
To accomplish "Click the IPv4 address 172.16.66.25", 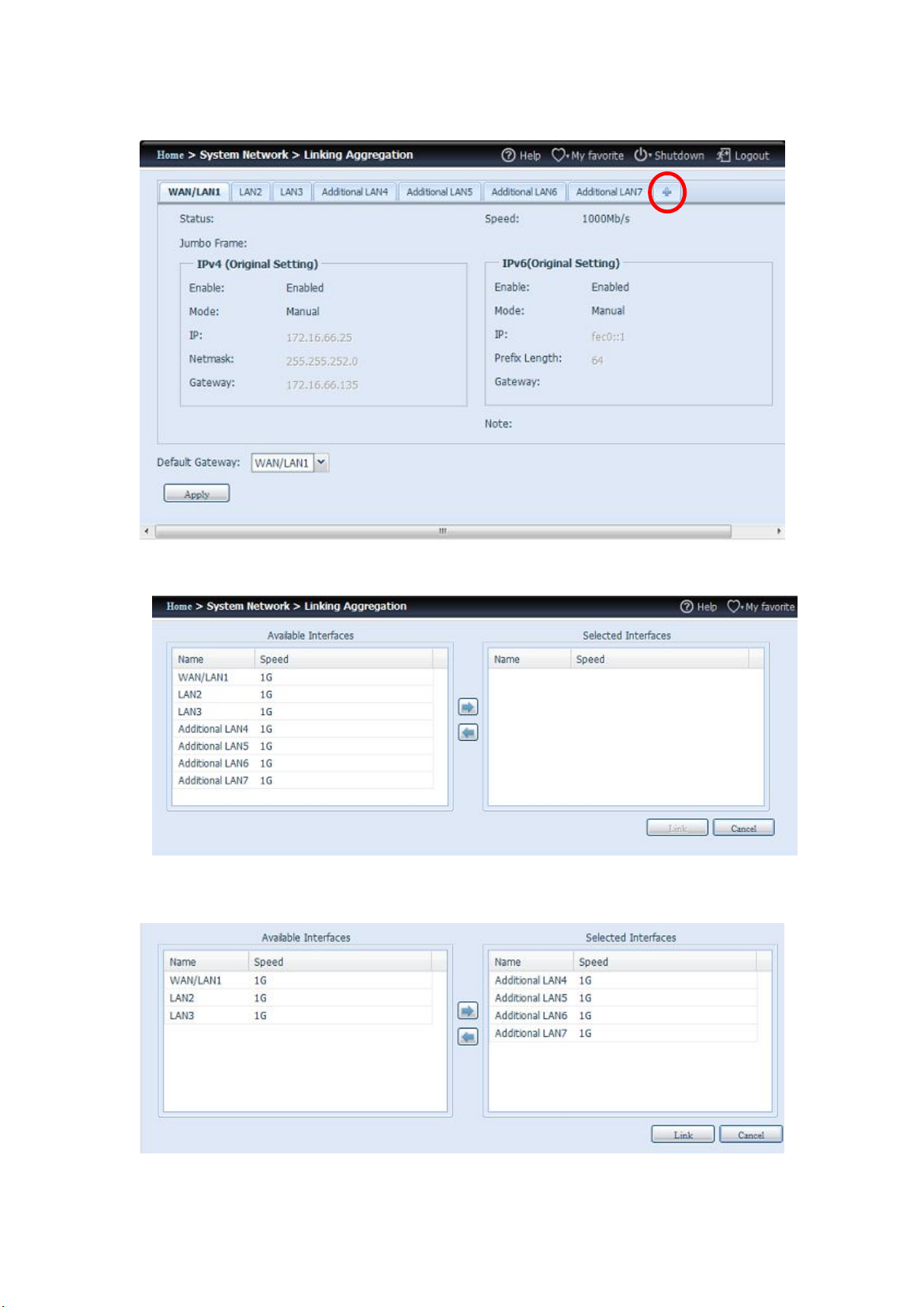I will click(319, 337).
